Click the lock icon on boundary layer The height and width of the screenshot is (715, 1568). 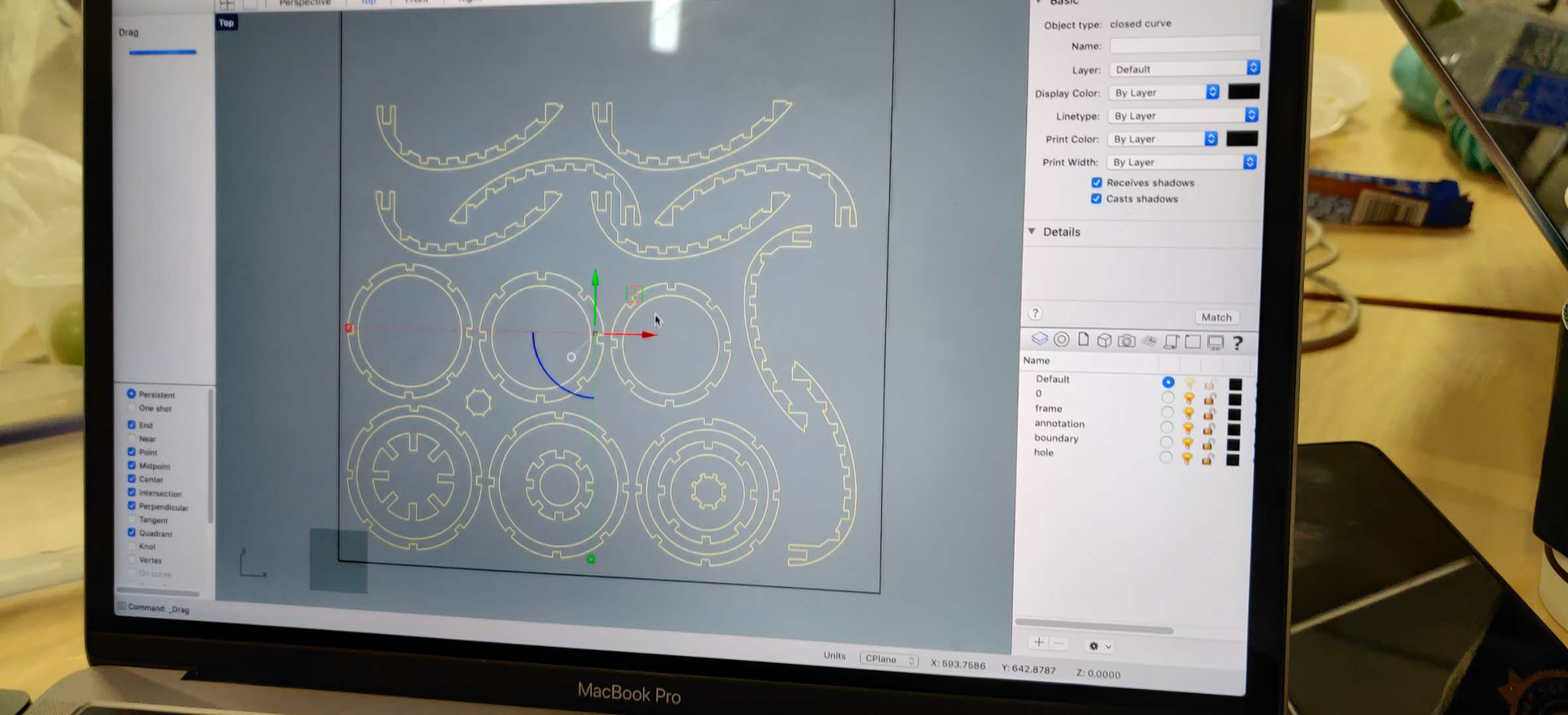tap(1208, 444)
